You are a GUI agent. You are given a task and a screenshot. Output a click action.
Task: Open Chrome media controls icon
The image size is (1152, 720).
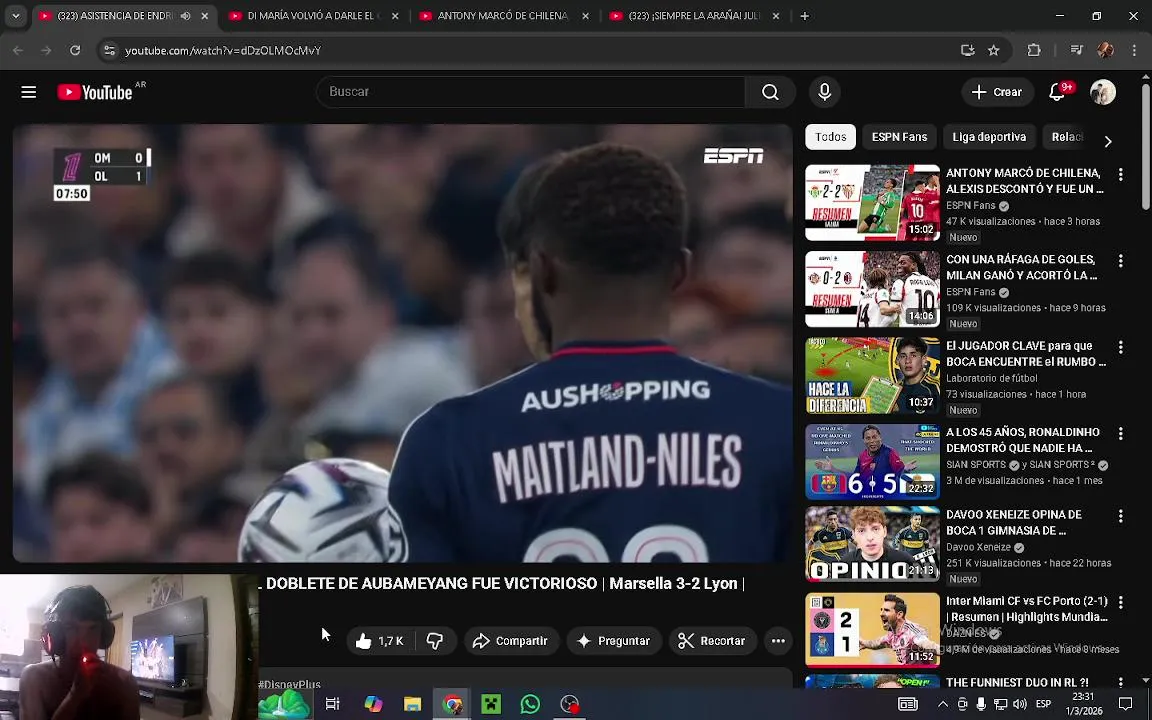[1076, 50]
